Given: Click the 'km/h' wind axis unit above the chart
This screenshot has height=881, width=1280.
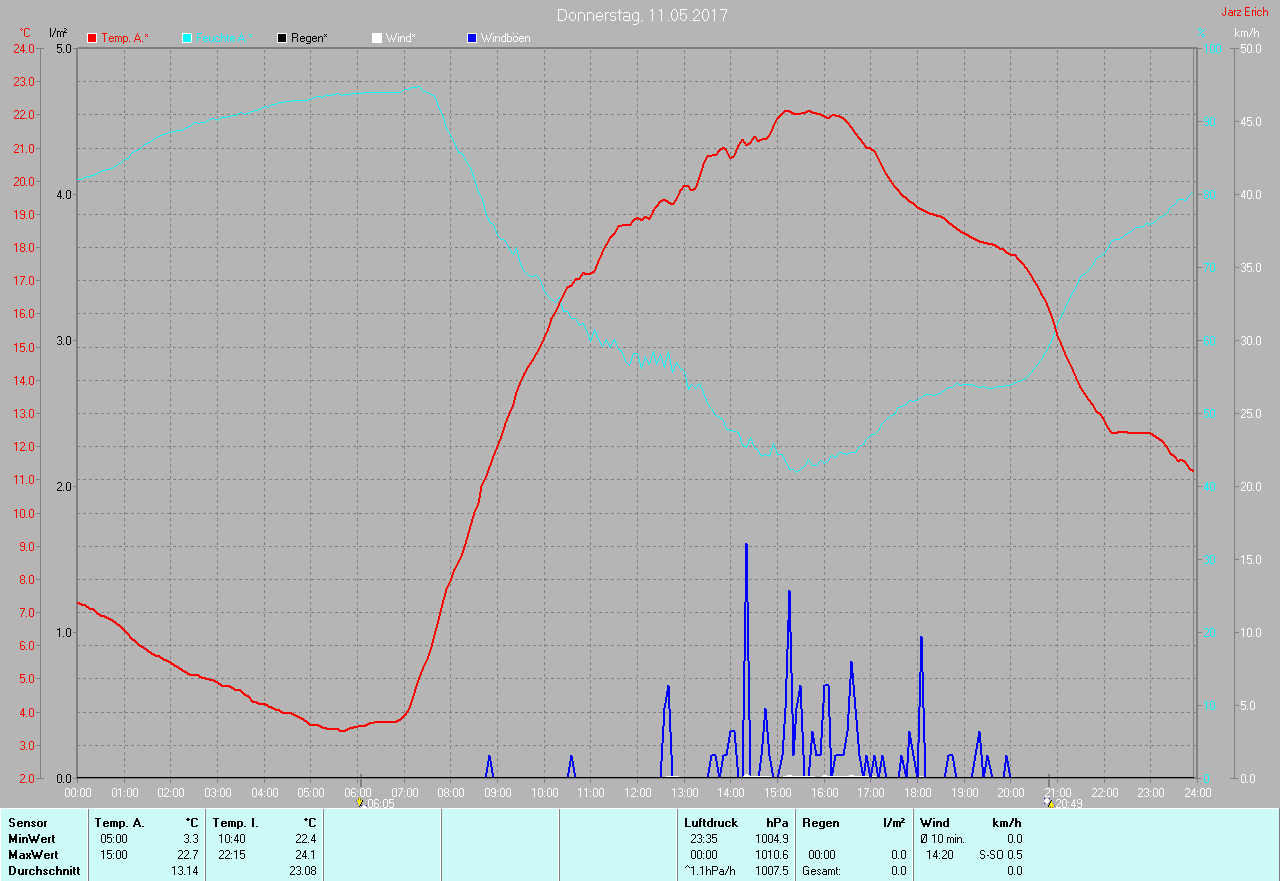Looking at the screenshot, I should [x=1247, y=33].
